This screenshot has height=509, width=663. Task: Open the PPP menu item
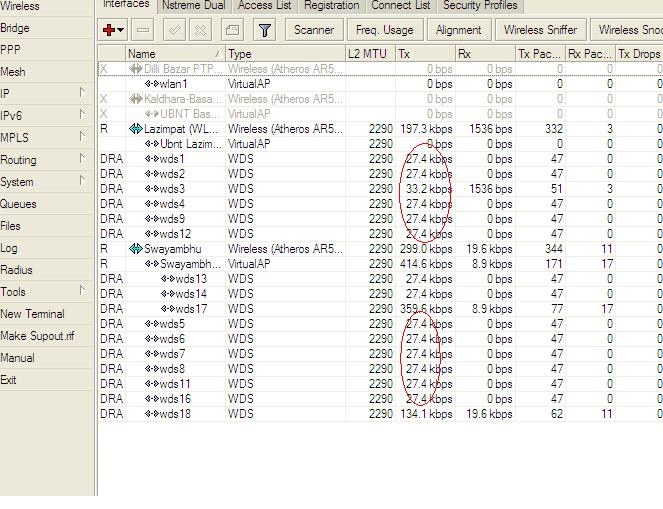point(10,50)
